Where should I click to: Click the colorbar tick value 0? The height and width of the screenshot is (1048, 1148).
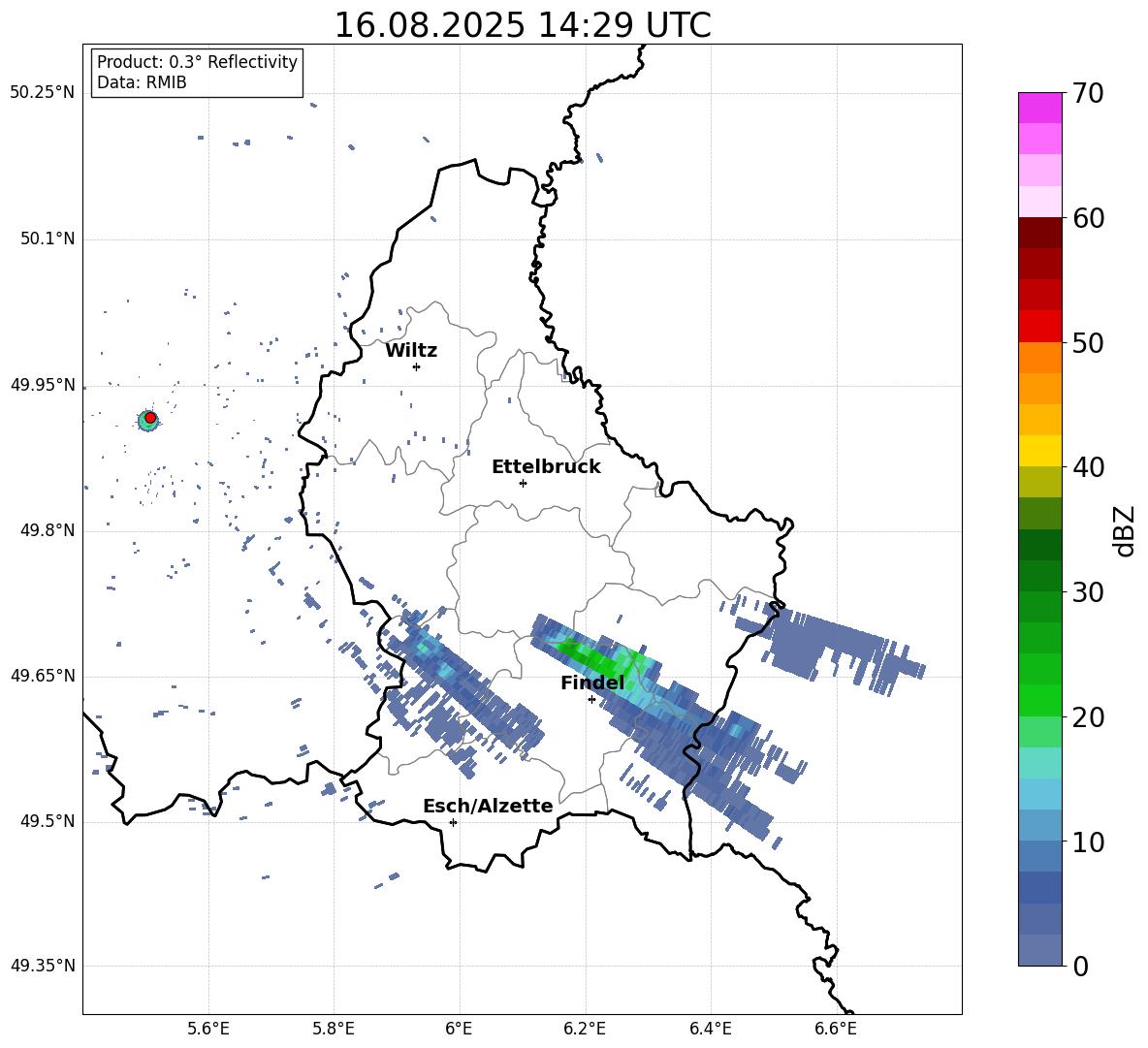pyautogui.click(x=1080, y=966)
